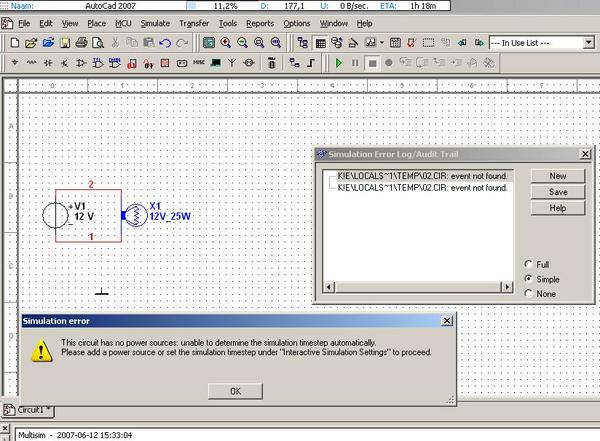This screenshot has width=600, height=441.
Task: Click the Print icon in toolbar
Action: [83, 43]
